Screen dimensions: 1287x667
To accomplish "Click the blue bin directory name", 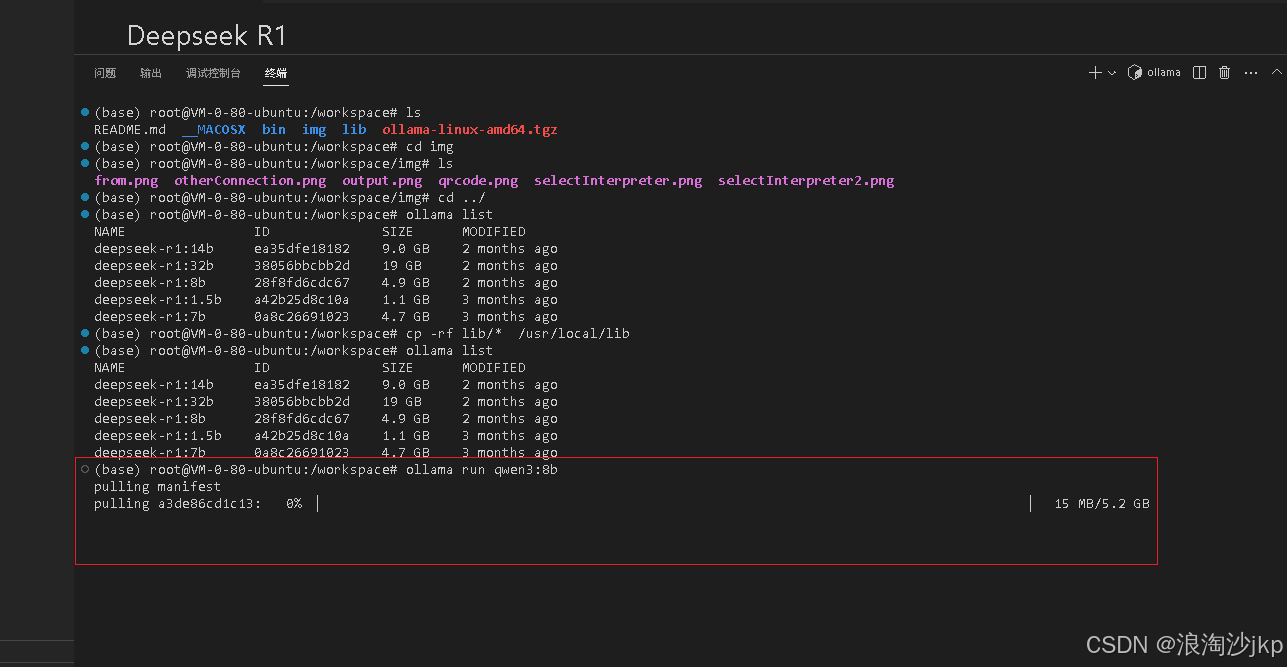I will (274, 129).
